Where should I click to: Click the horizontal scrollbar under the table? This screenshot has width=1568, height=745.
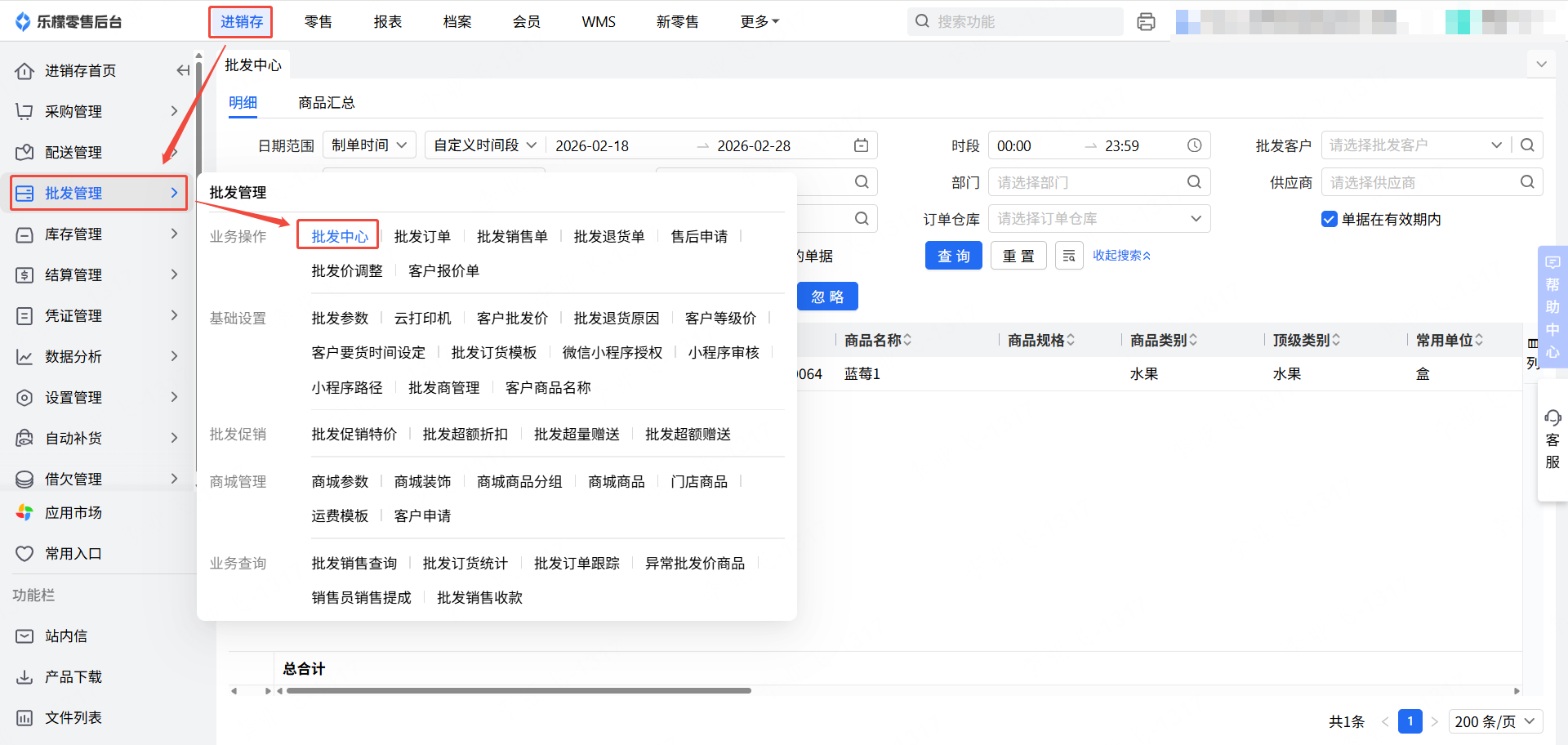tap(519, 691)
